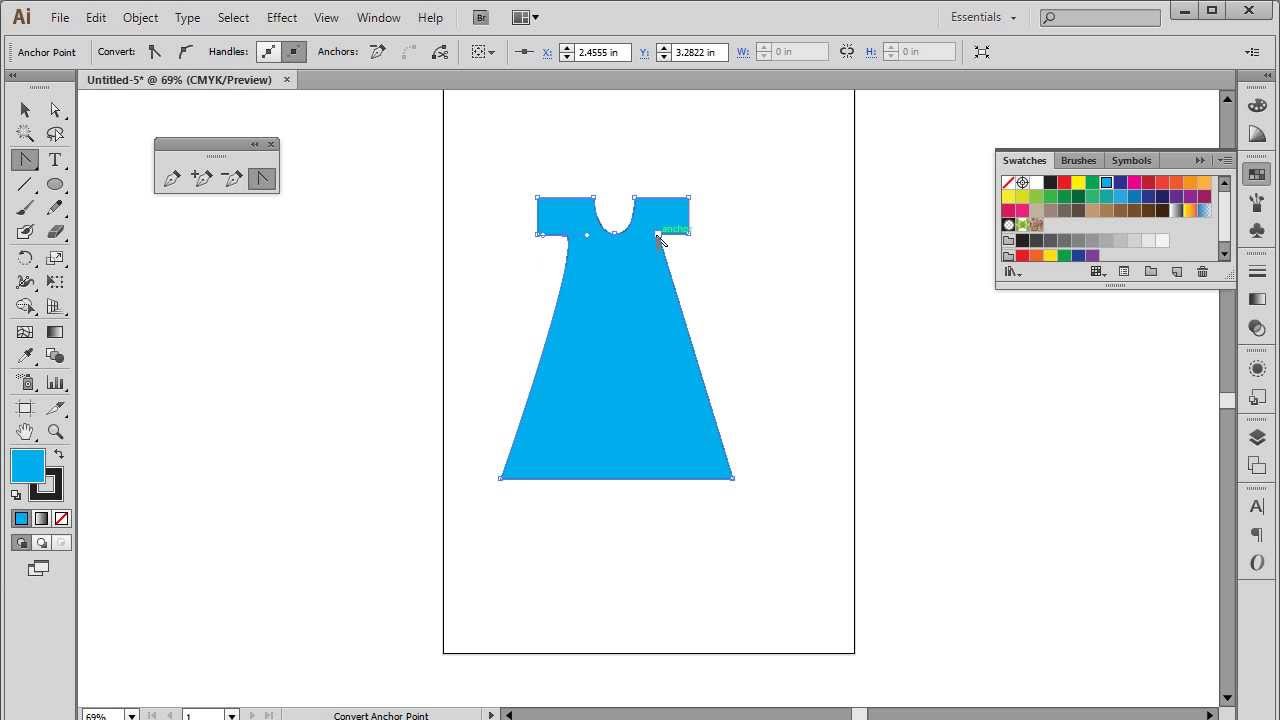
Task: Toggle the None fill mode button
Action: tap(61, 518)
